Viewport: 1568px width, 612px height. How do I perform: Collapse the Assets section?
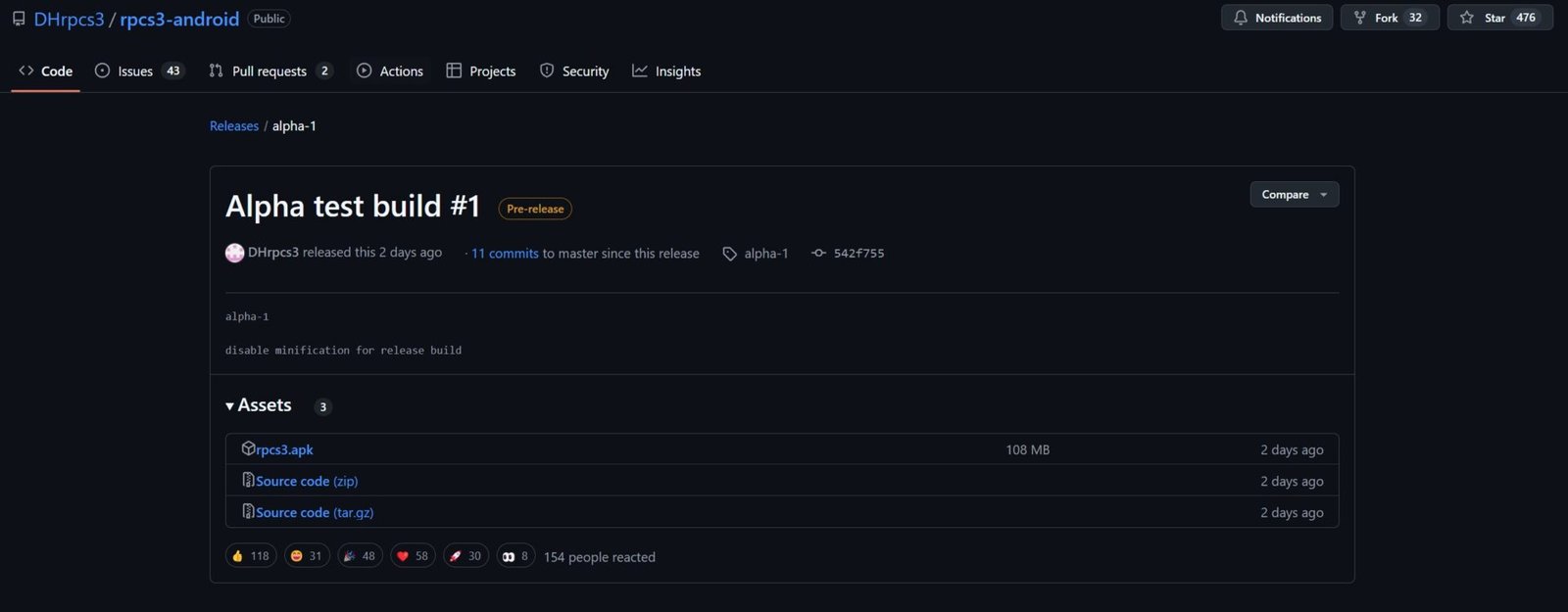[259, 405]
